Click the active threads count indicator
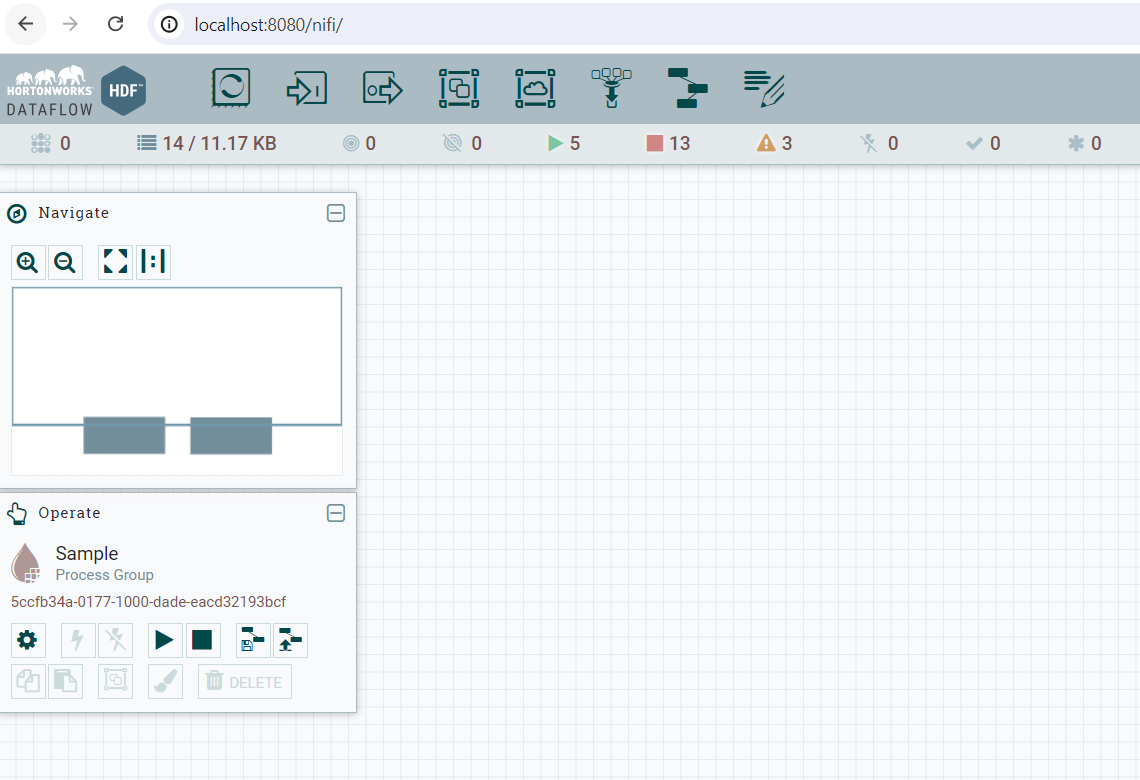Image resolution: width=1140 pixels, height=780 pixels. pos(51,143)
